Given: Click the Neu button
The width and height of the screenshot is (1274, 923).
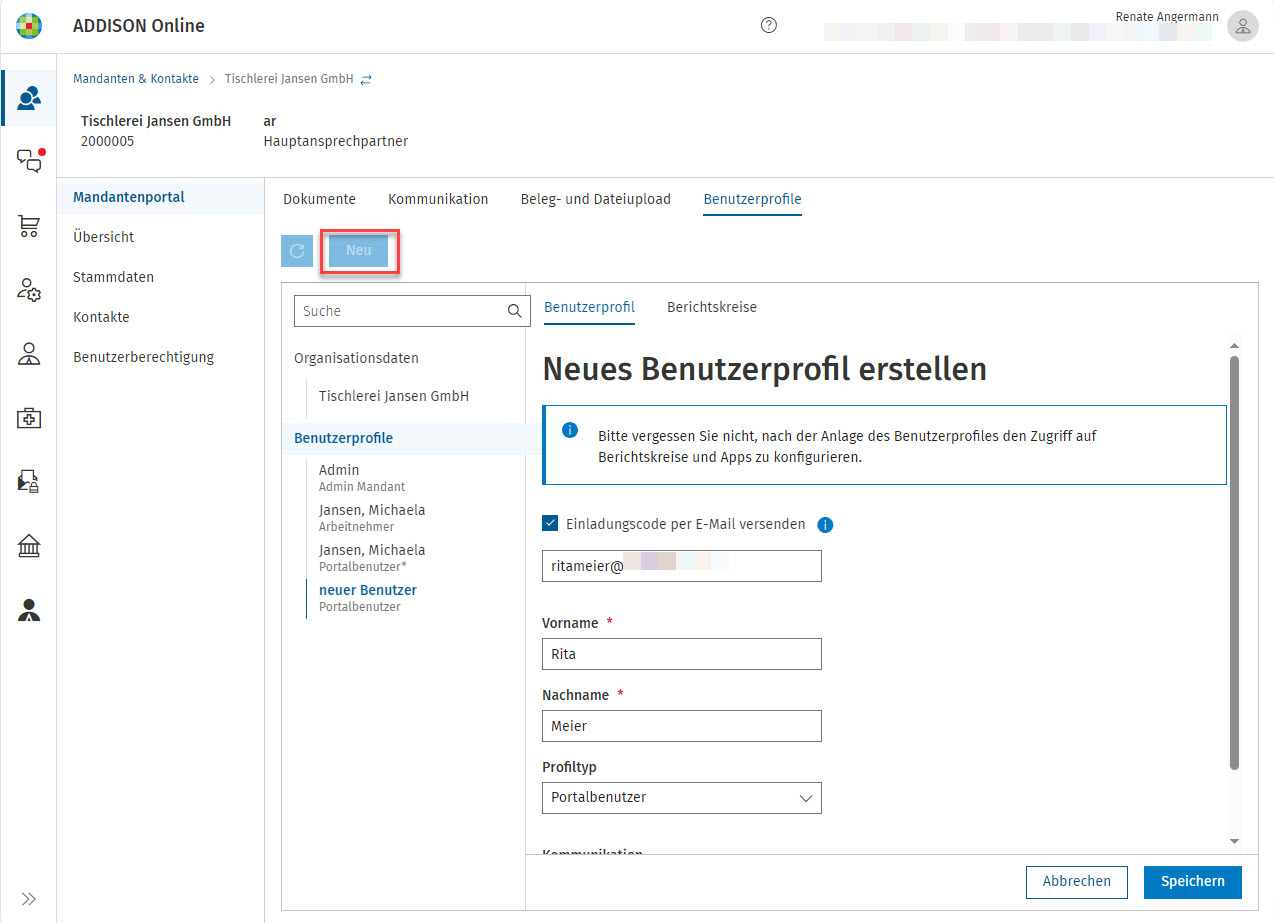Looking at the screenshot, I should (x=359, y=251).
